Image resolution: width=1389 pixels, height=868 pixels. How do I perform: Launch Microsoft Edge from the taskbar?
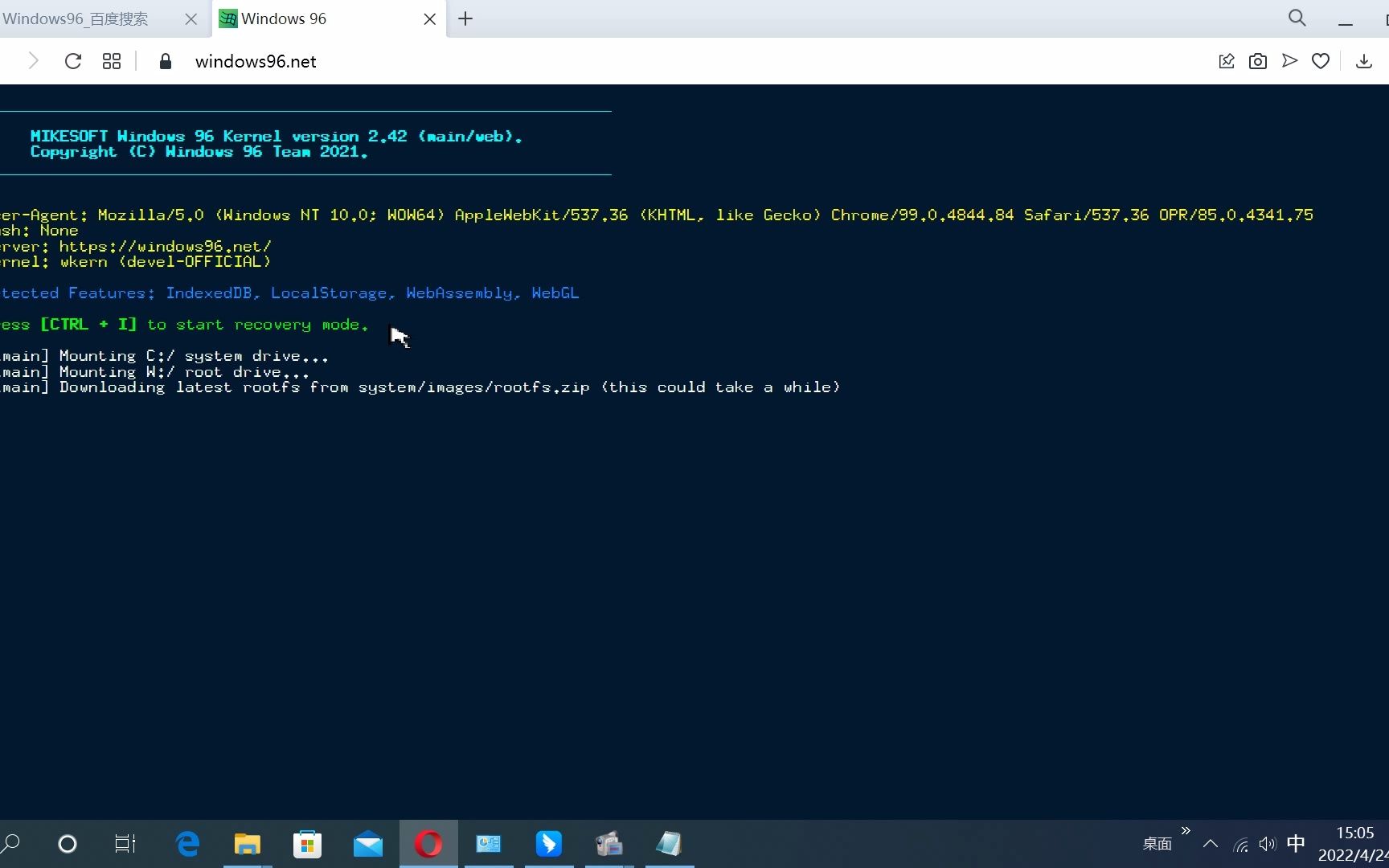[x=187, y=844]
